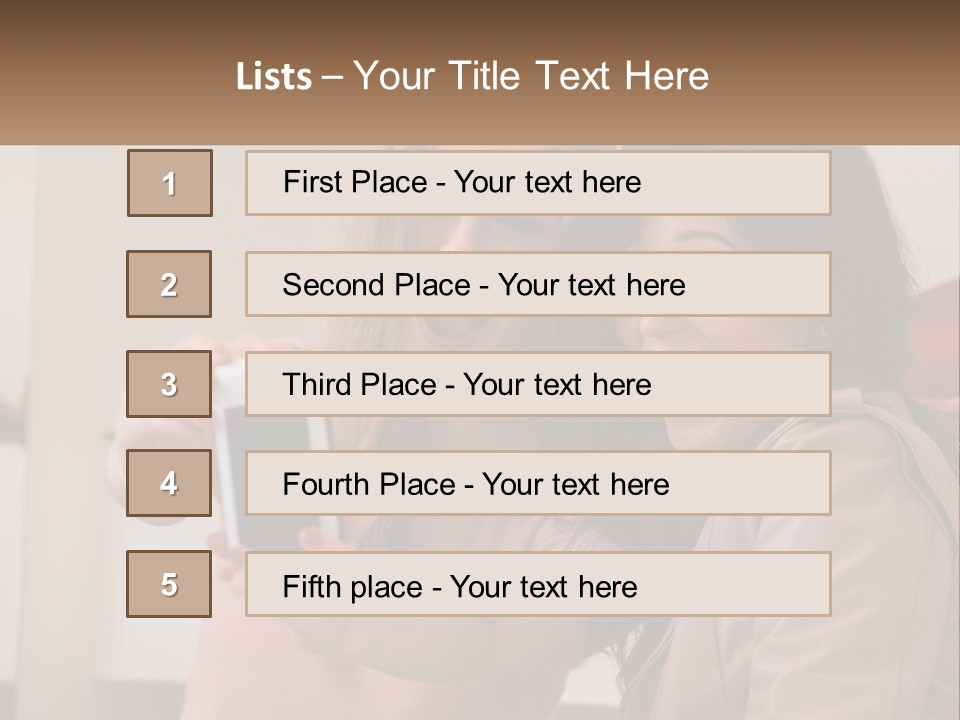Select the number 3 box
960x720 pixels.
169,384
